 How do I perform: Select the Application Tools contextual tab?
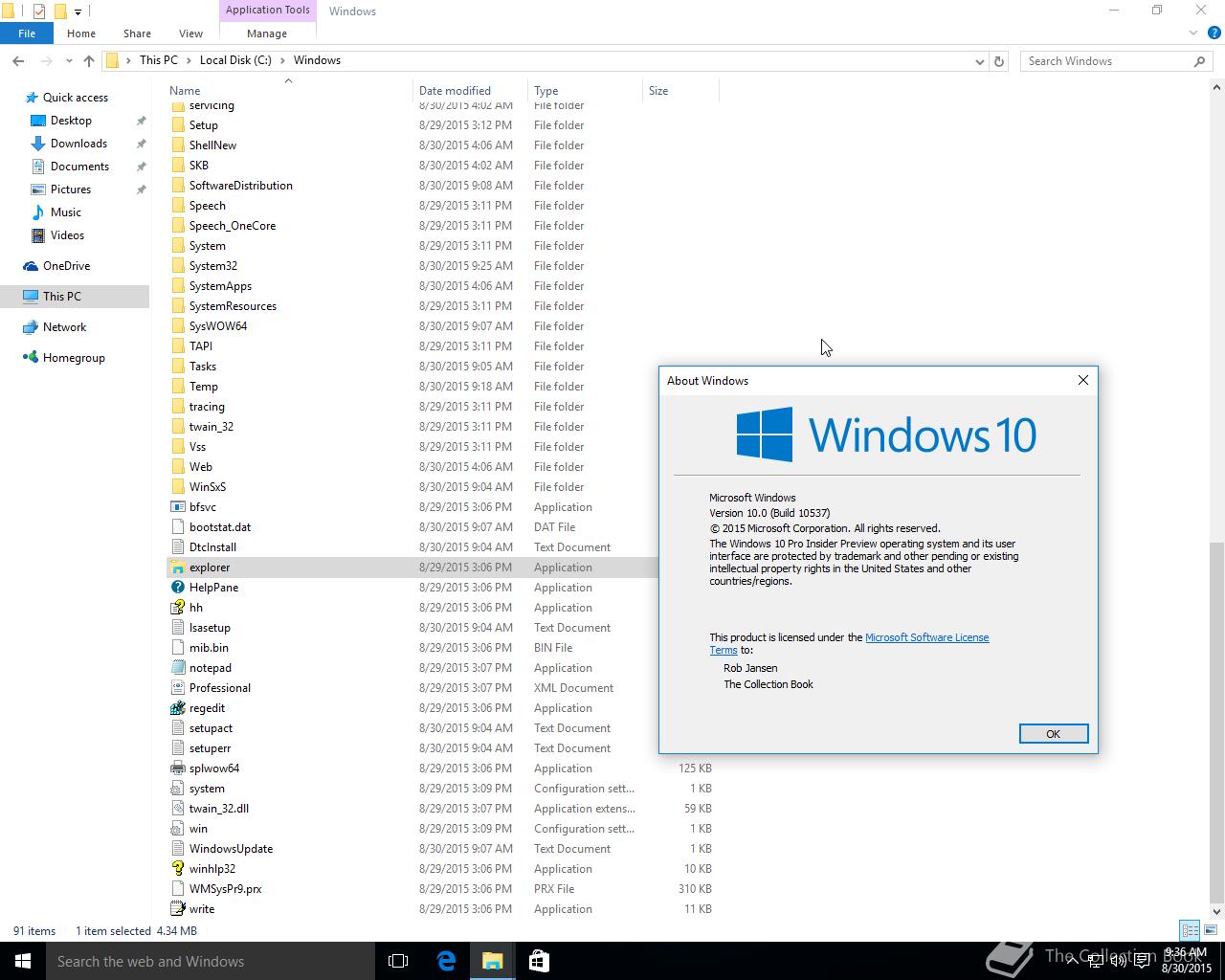click(x=267, y=11)
